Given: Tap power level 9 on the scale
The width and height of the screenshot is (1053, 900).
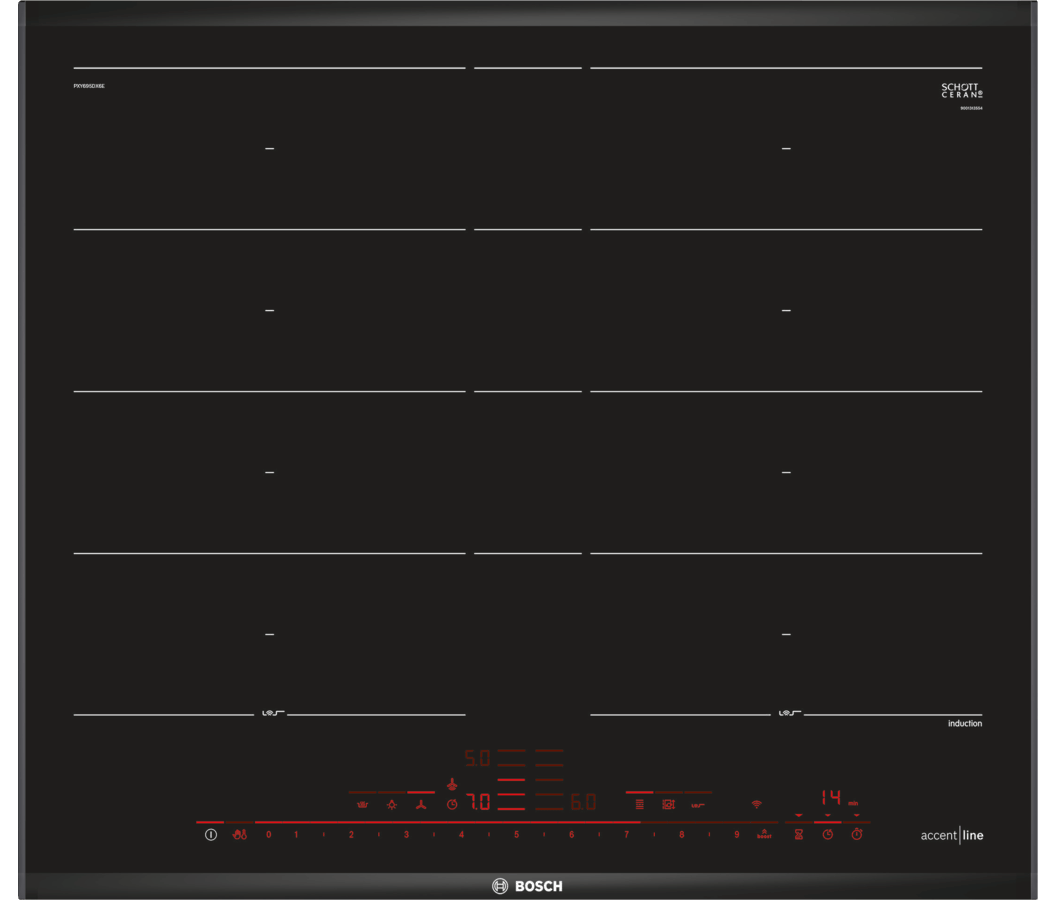Looking at the screenshot, I should tap(737, 835).
